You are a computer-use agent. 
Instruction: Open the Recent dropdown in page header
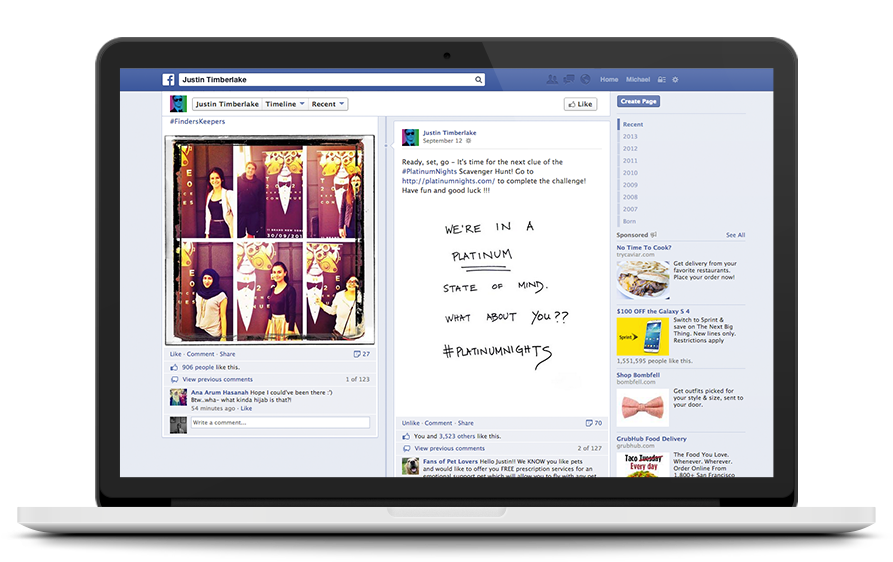(327, 104)
